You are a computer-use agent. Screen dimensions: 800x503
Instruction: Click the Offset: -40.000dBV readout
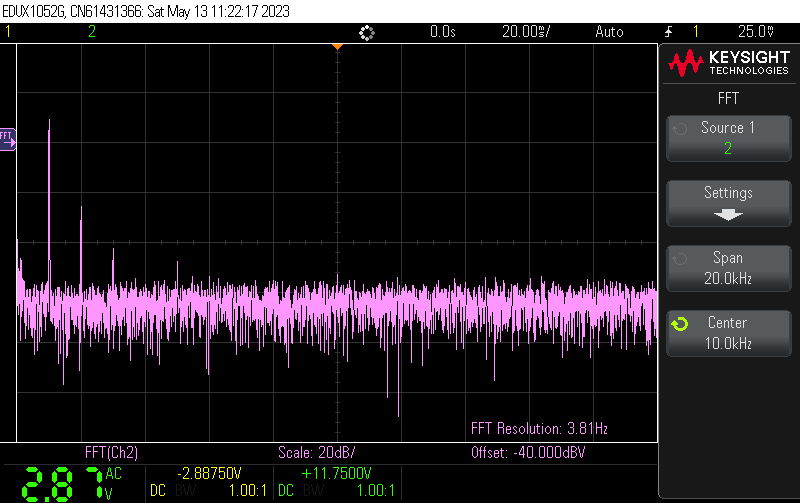528,452
